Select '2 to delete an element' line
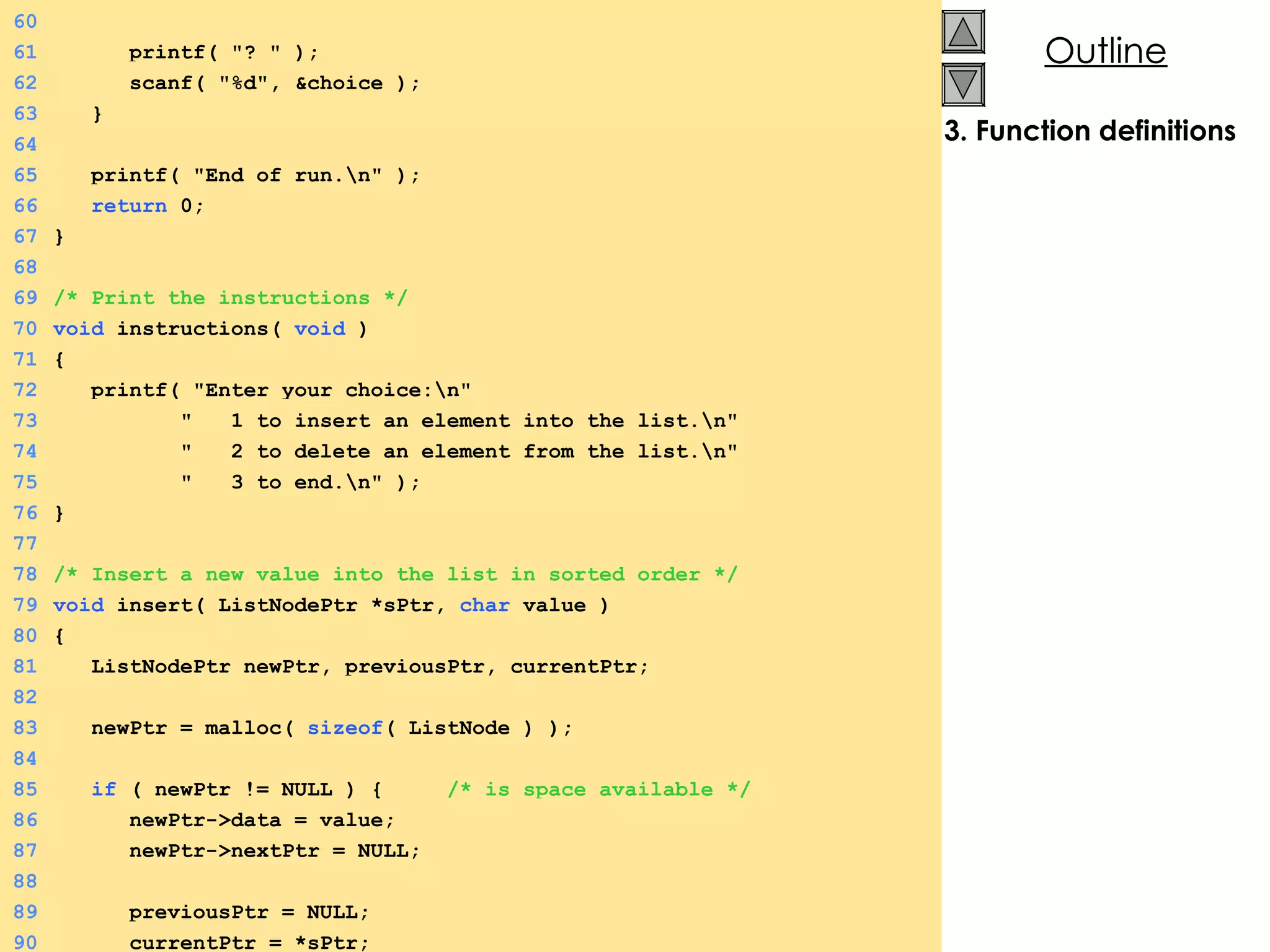This screenshot has width=1270, height=952. click(459, 451)
